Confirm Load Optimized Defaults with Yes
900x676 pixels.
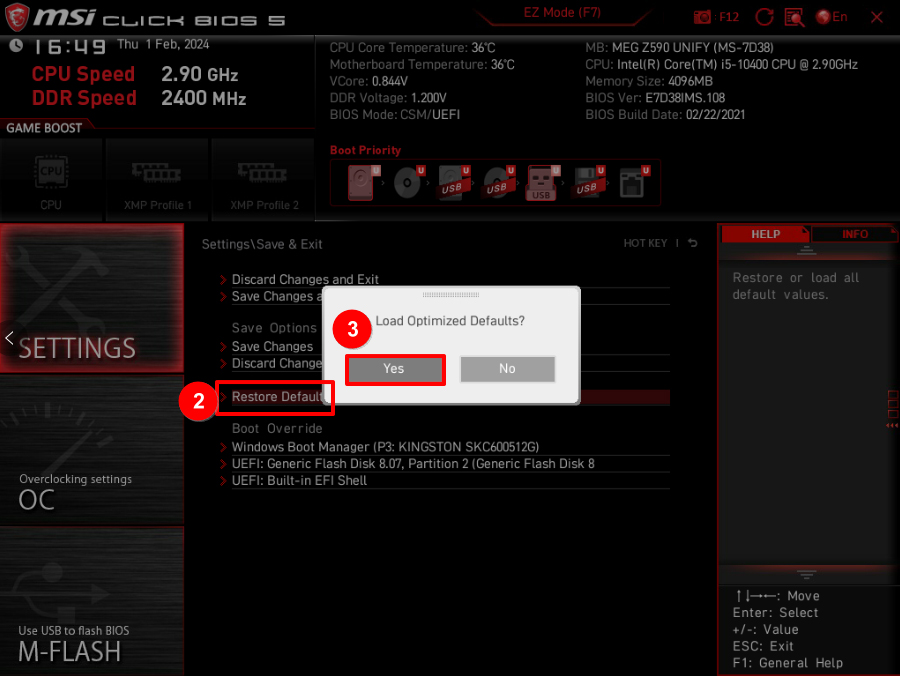[394, 369]
